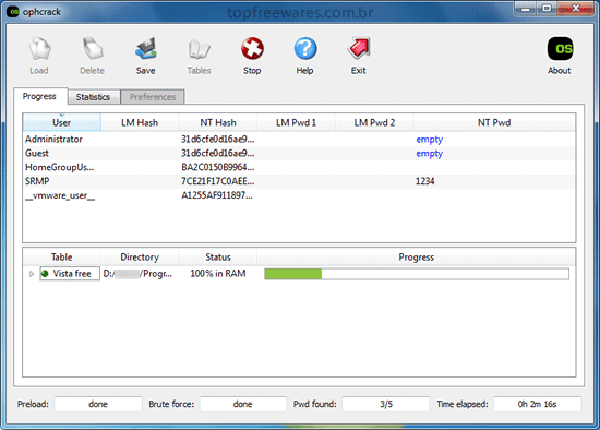Click the Status column header
Viewport: 600px width, 430px height.
[x=218, y=257]
